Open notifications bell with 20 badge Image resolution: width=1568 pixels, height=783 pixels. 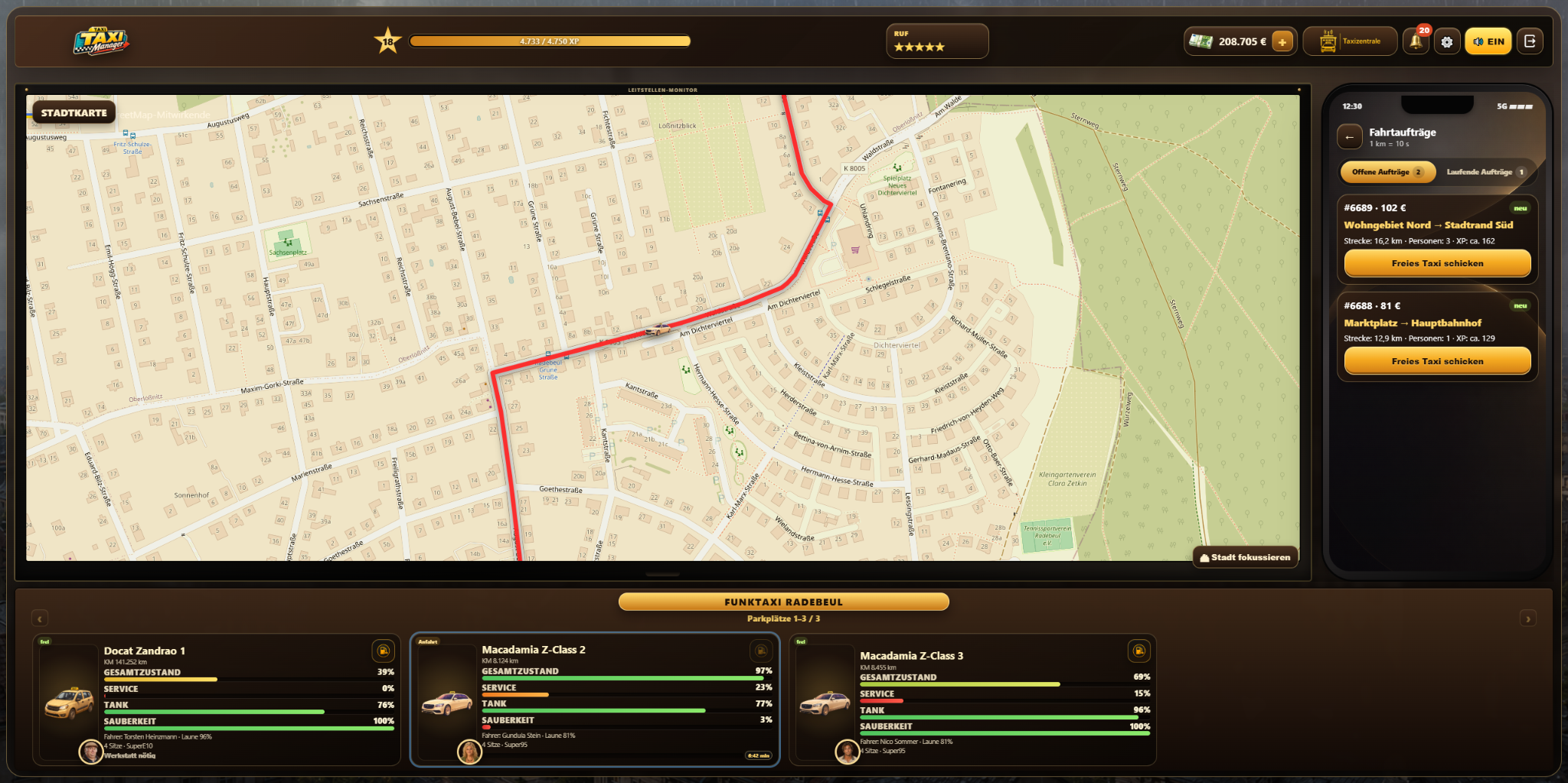click(1416, 41)
